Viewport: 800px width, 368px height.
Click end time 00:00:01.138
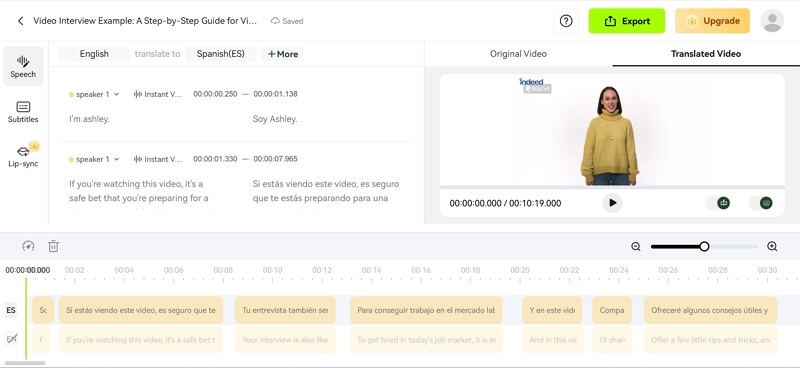(276, 94)
